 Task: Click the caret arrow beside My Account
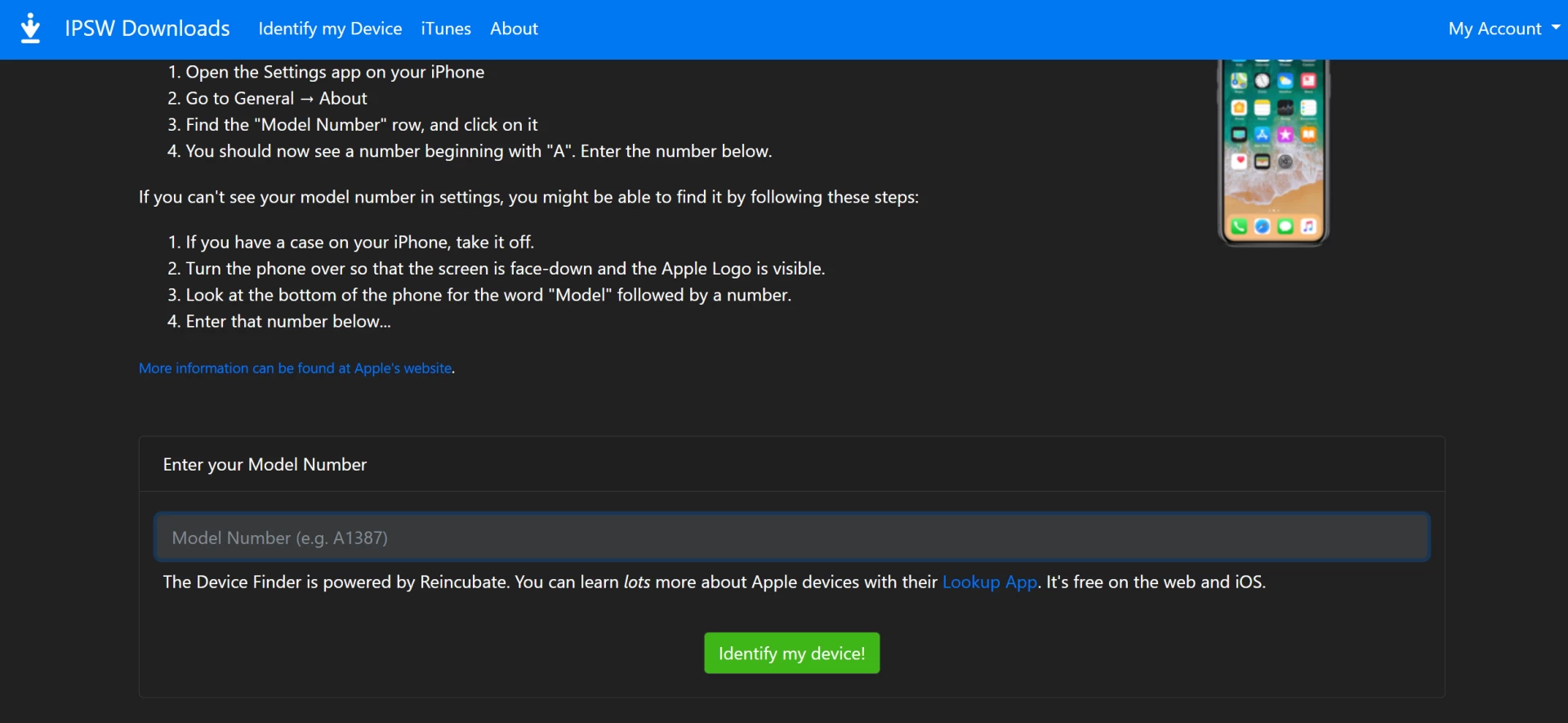pyautogui.click(x=1556, y=28)
